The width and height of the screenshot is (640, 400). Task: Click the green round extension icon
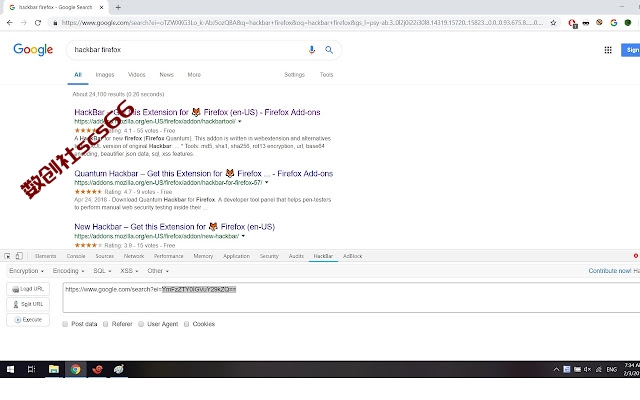pos(628,23)
